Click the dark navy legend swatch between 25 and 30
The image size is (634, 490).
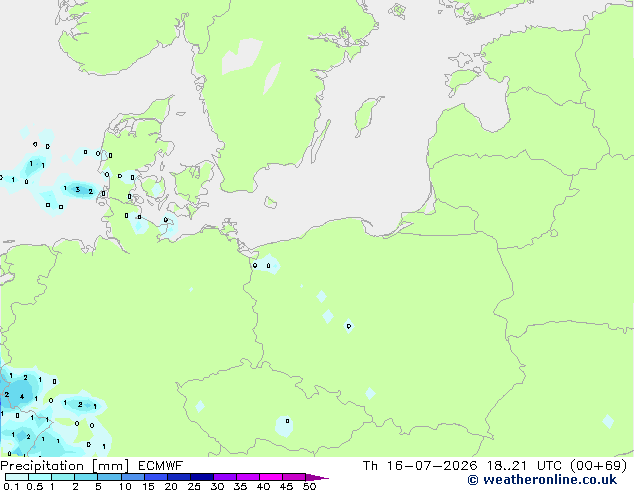(202, 477)
